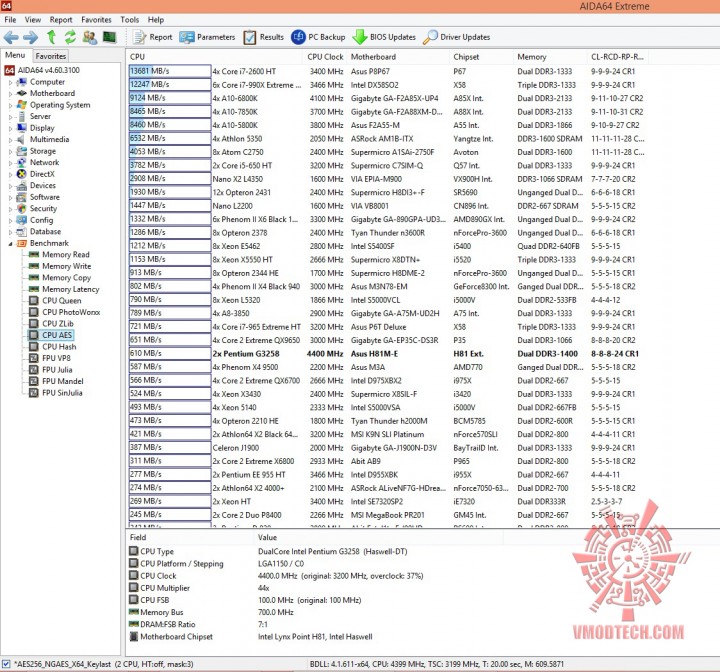This screenshot has height=672, width=720.
Task: Expand the Motherboard tree node
Action: click(11, 94)
